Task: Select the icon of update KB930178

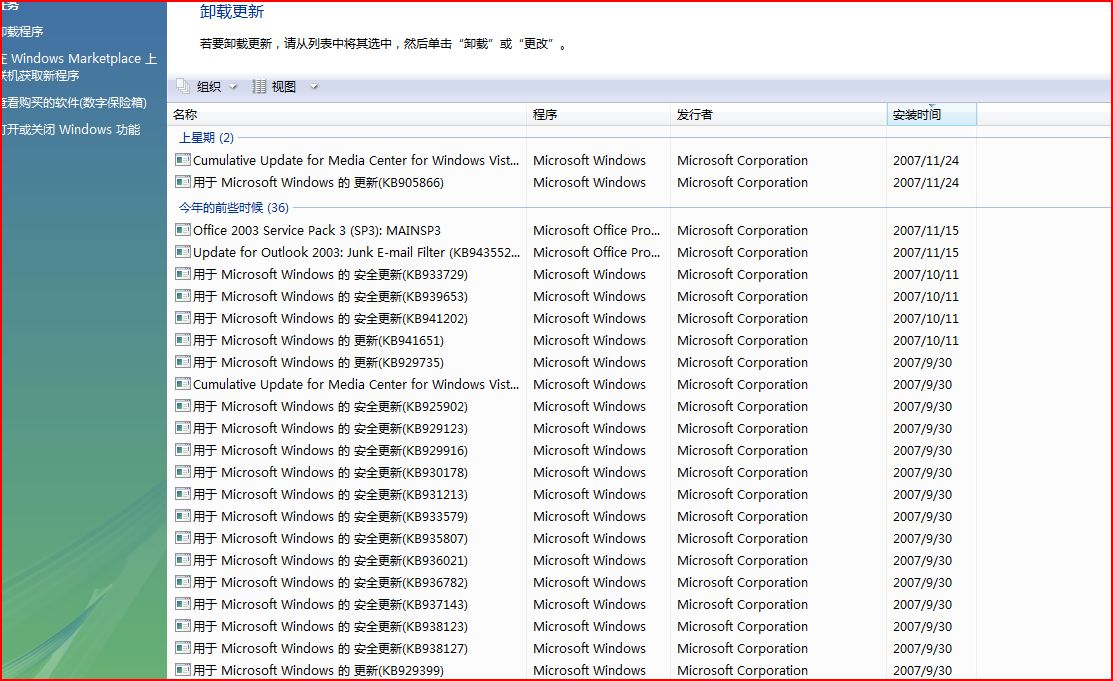Action: pyautogui.click(x=182, y=472)
